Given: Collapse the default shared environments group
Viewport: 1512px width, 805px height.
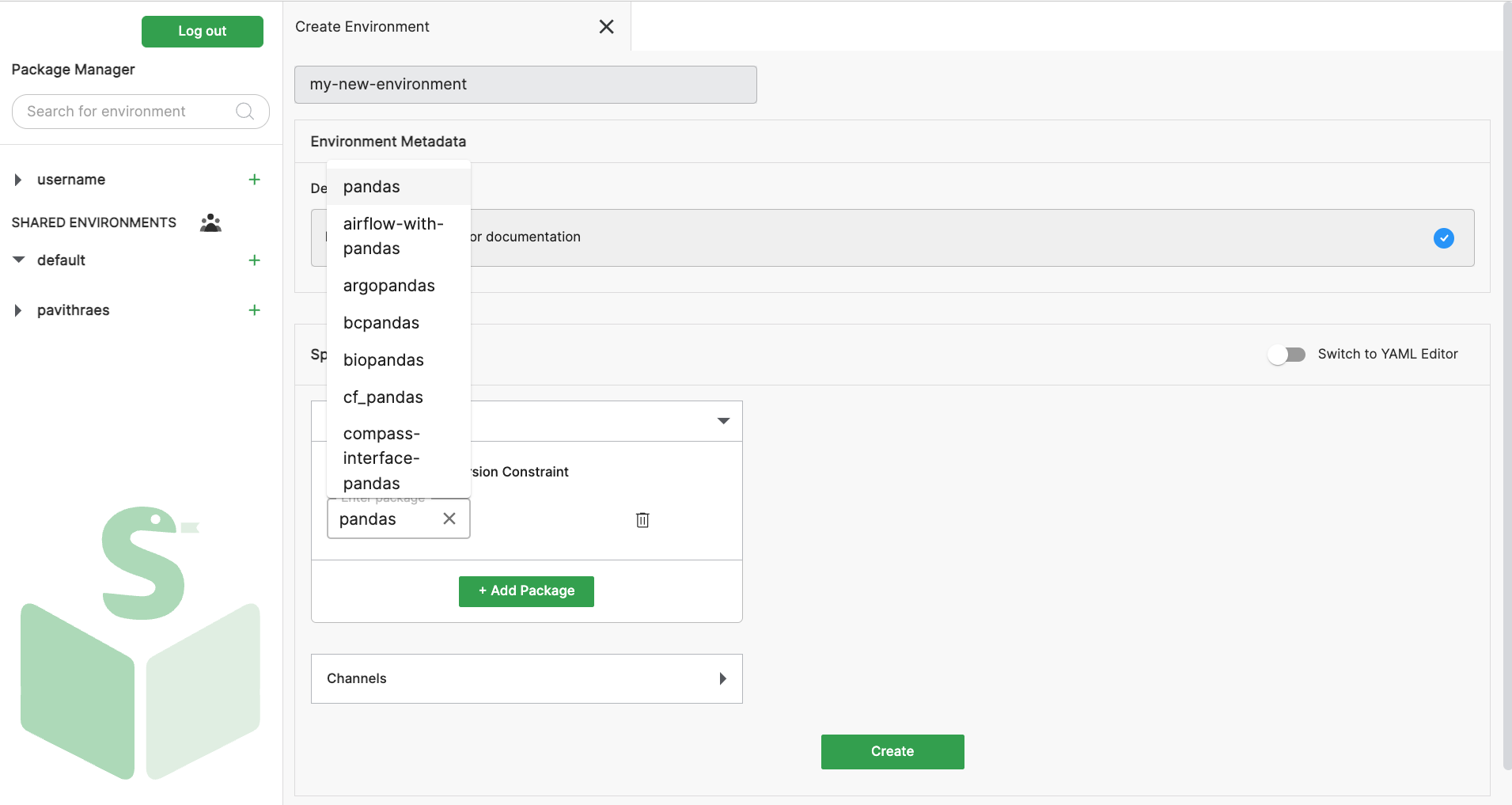Looking at the screenshot, I should tap(19, 260).
